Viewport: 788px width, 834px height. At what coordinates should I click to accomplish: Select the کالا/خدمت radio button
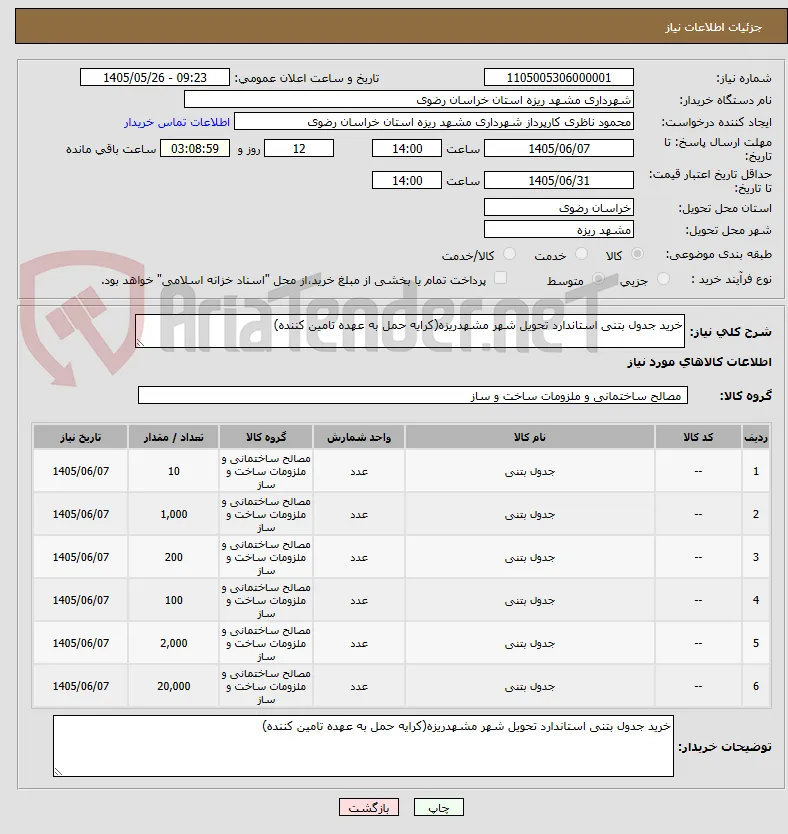pyautogui.click(x=509, y=254)
